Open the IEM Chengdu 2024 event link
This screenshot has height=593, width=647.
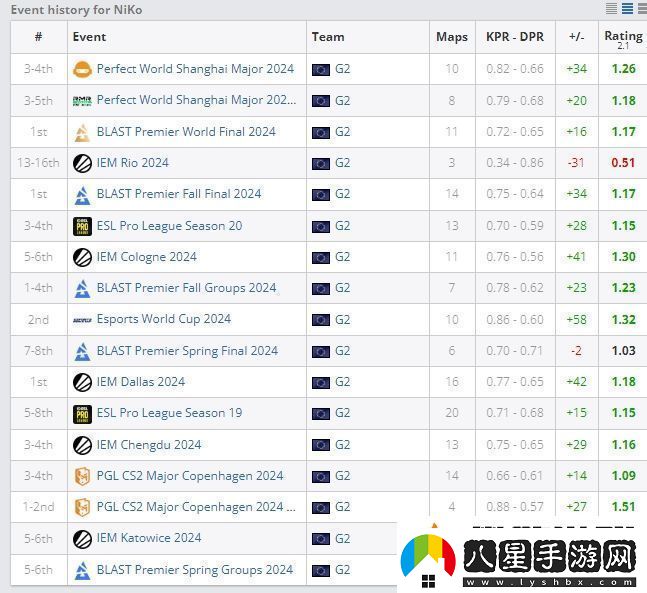[149, 445]
